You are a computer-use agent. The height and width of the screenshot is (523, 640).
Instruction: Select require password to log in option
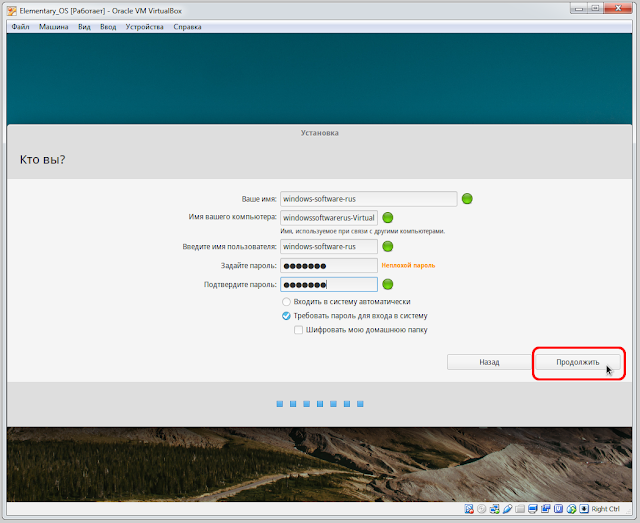[286, 316]
